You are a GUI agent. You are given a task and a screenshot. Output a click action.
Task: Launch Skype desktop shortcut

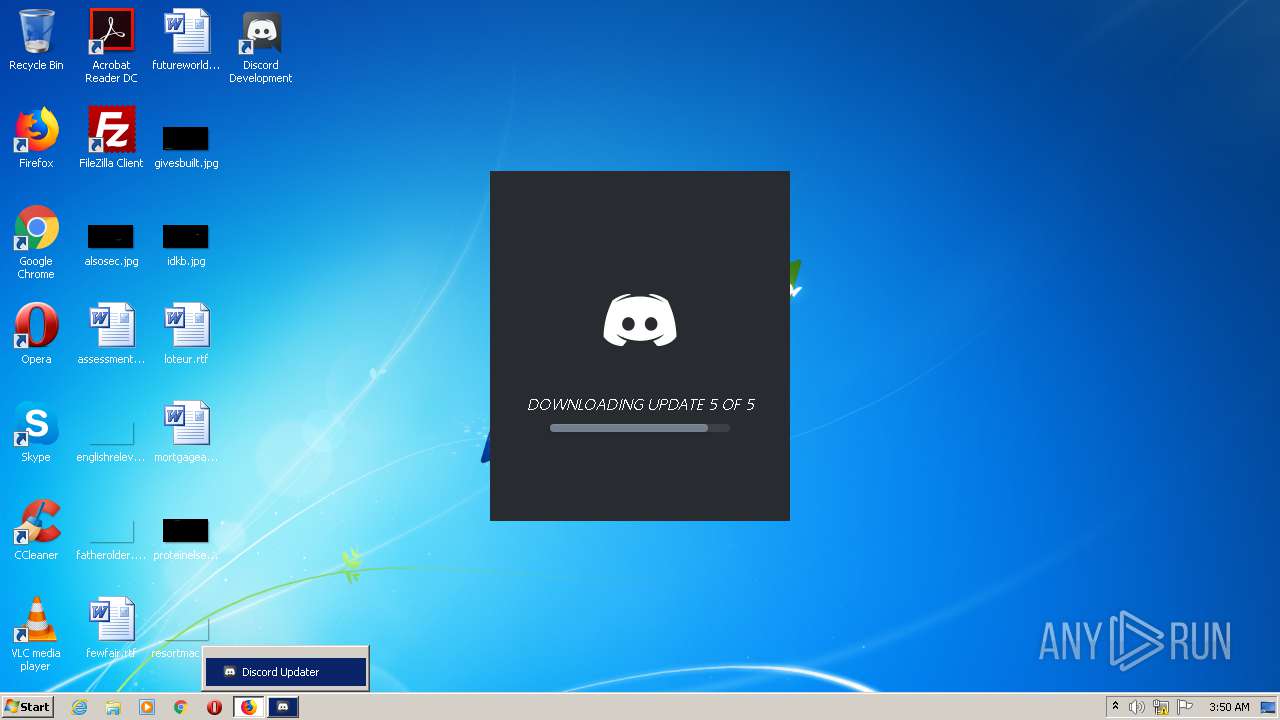tap(36, 432)
